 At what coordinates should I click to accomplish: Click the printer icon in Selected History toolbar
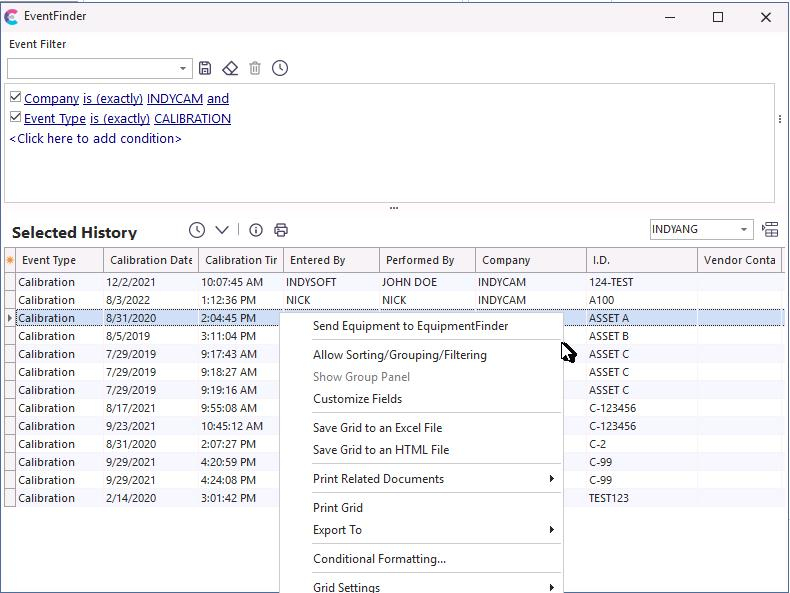click(281, 230)
